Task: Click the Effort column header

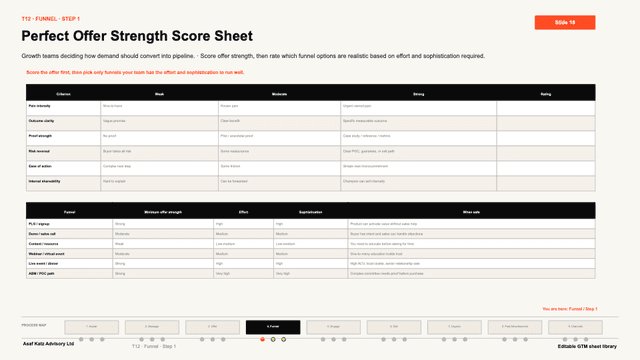Action: tap(243, 212)
